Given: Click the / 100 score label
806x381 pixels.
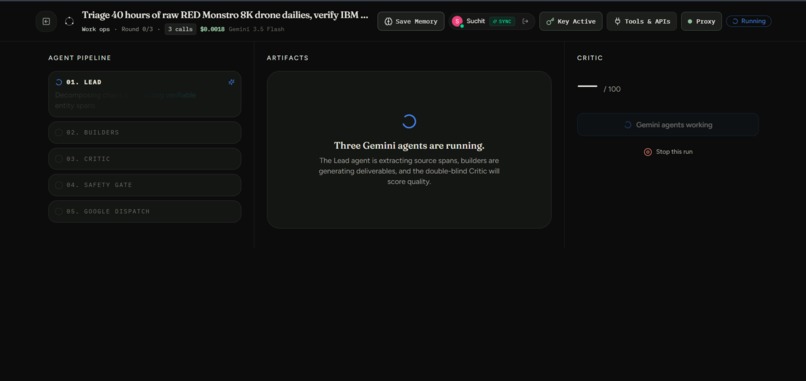Looking at the screenshot, I should pyautogui.click(x=612, y=89).
